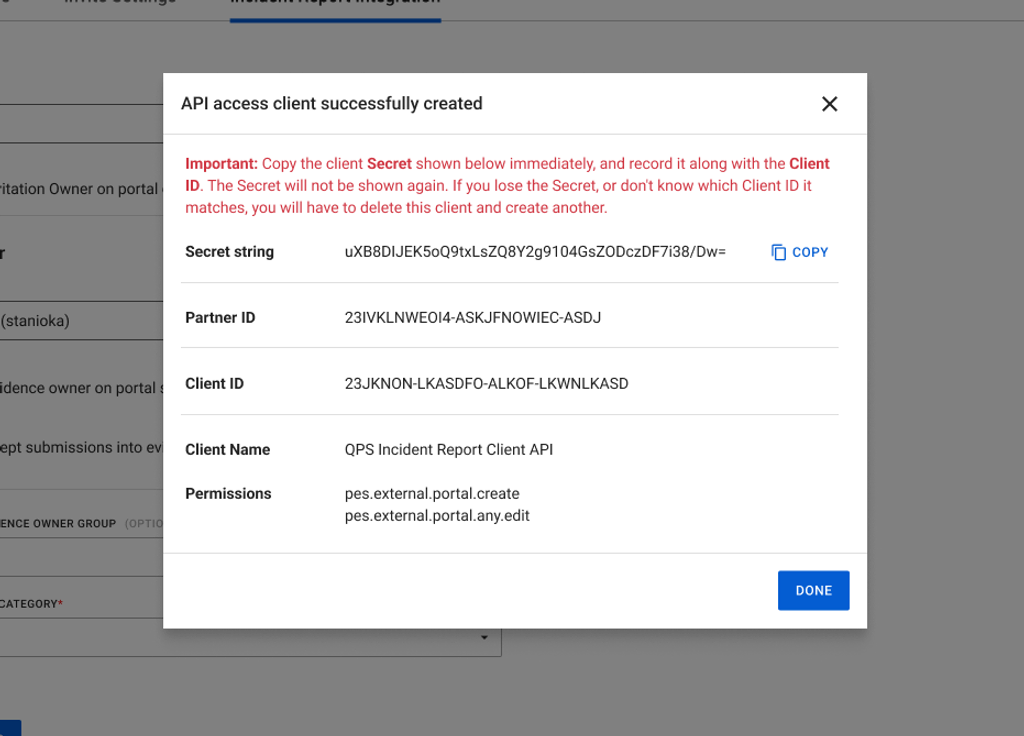The image size is (1024, 736).
Task: Close the API access client dialog
Action: (x=829, y=103)
